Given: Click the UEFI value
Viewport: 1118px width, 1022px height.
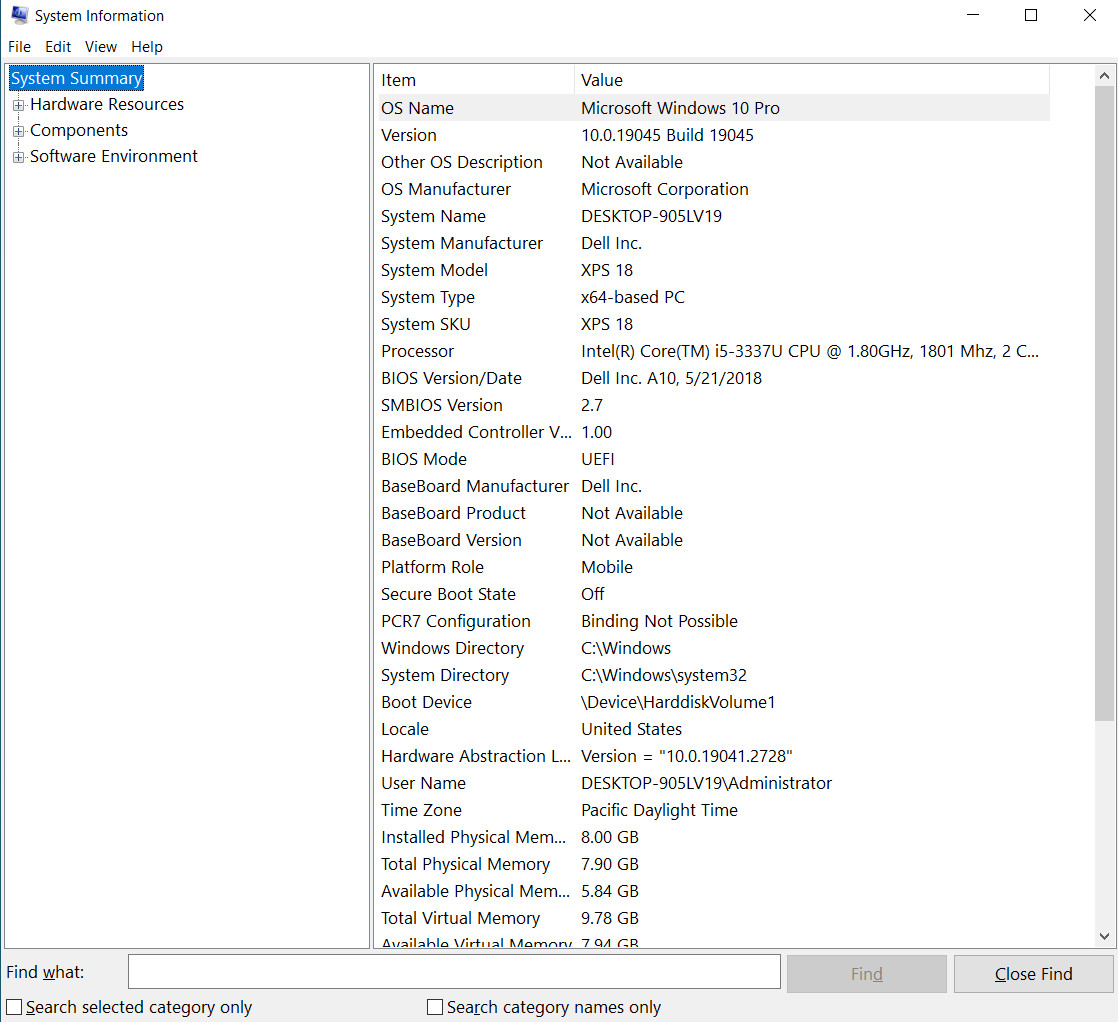Looking at the screenshot, I should pos(598,460).
